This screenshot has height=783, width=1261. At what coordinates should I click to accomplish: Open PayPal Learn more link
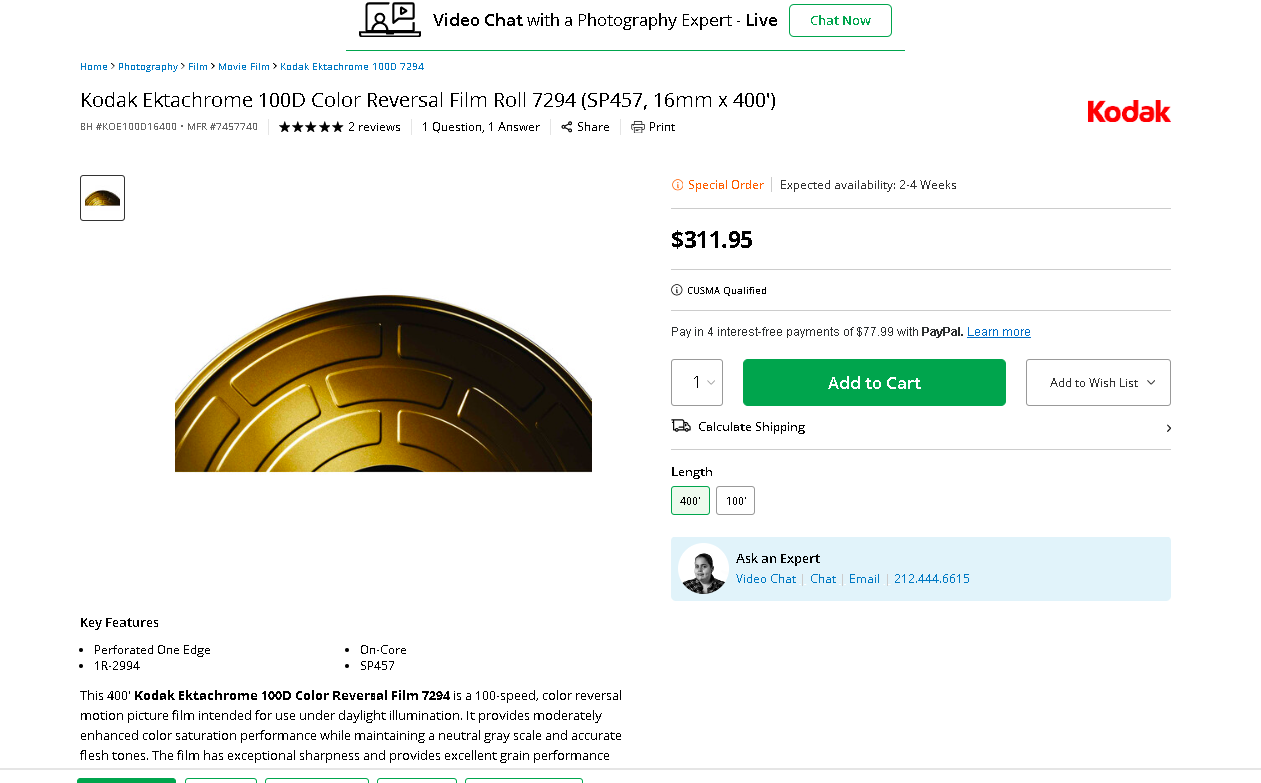pos(998,332)
